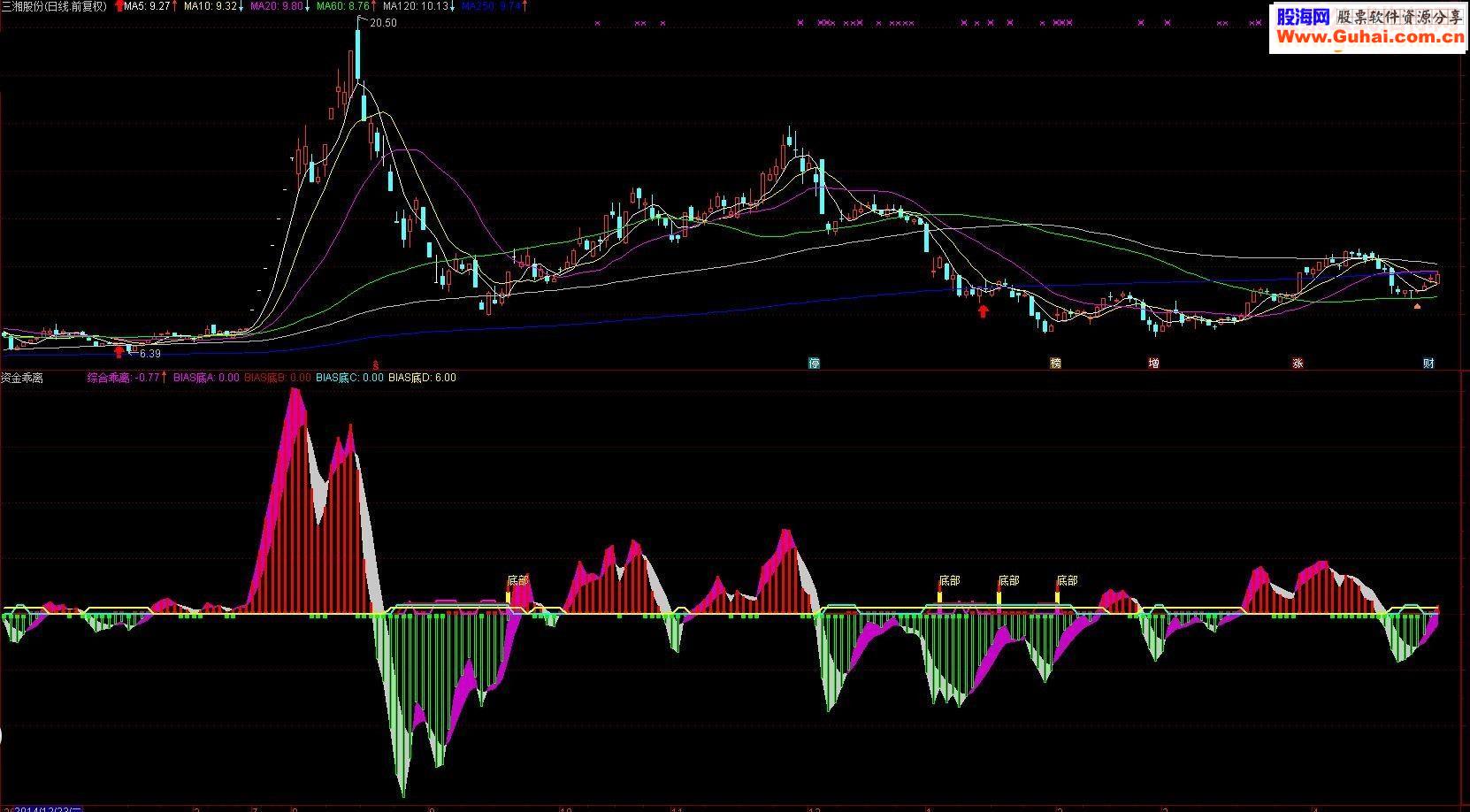Click the 三湘股份 chart title
The image size is (1470, 812).
coord(54,7)
